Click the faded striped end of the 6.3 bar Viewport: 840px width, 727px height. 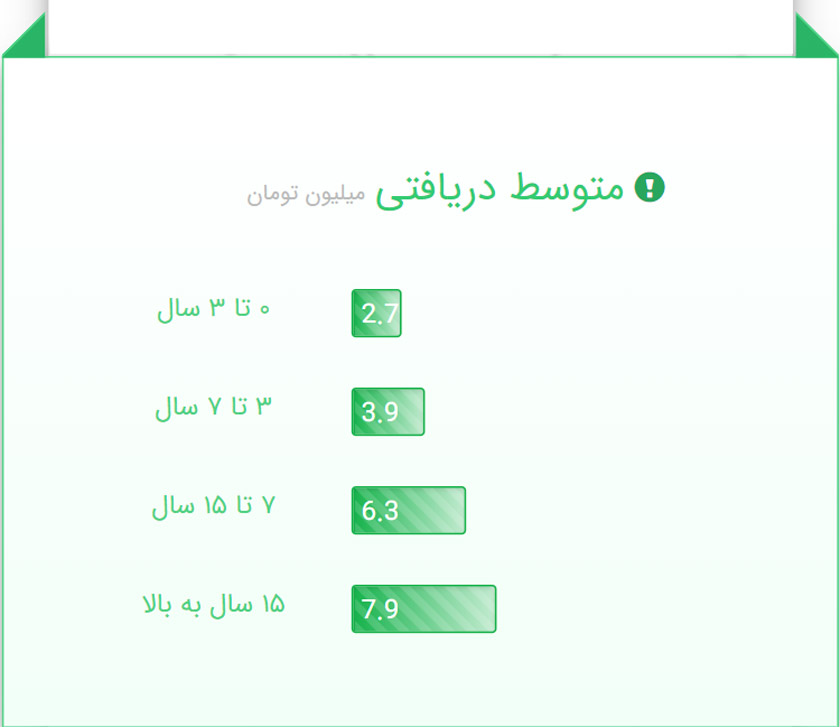coord(445,510)
